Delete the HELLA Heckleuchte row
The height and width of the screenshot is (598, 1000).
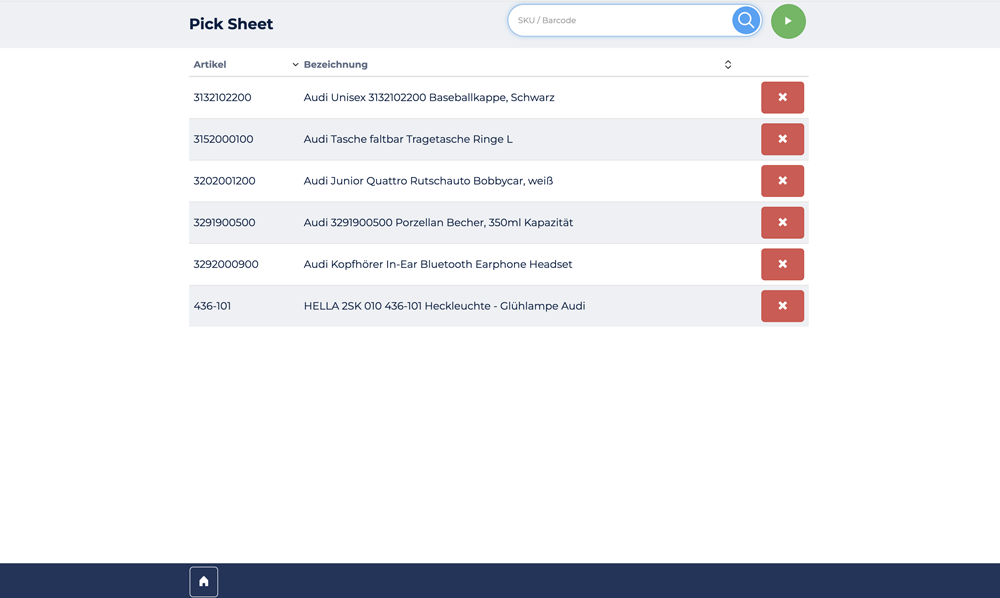(x=782, y=306)
